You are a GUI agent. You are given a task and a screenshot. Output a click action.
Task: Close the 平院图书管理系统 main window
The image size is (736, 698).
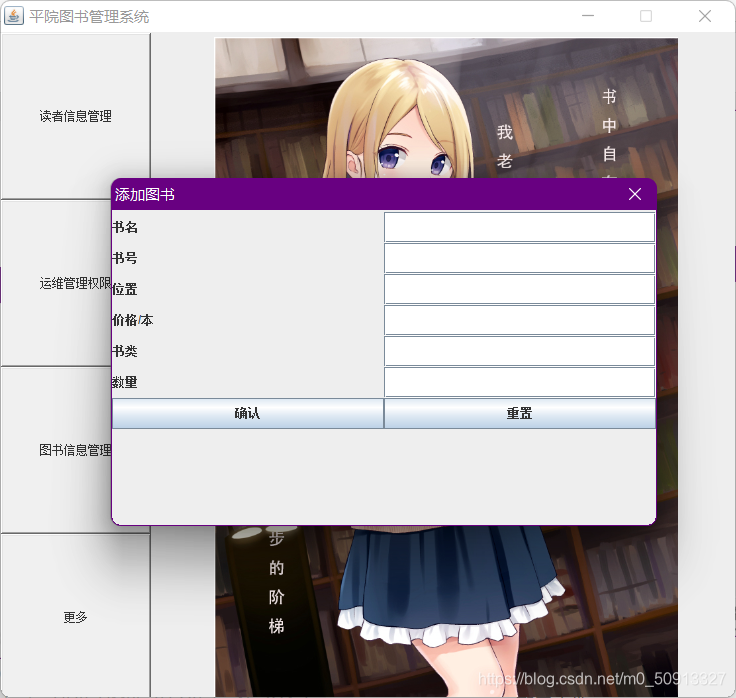tap(705, 16)
